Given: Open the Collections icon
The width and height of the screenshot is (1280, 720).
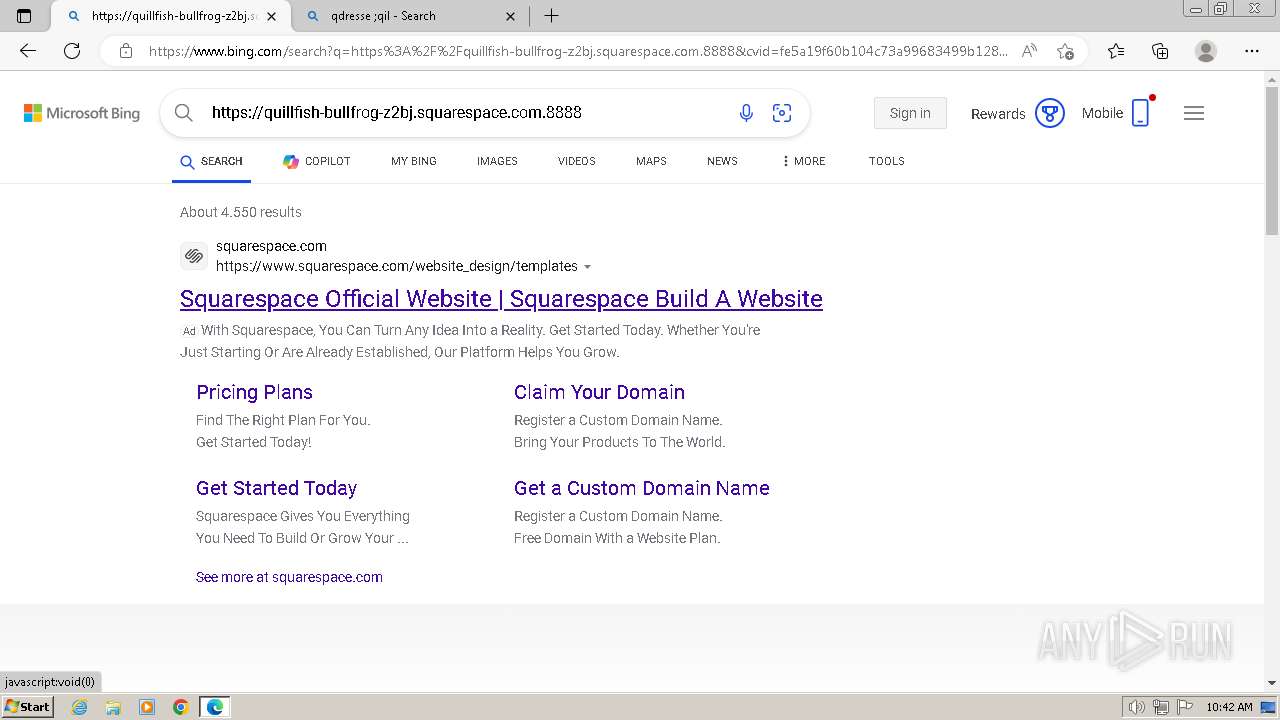Looking at the screenshot, I should 1160,51.
